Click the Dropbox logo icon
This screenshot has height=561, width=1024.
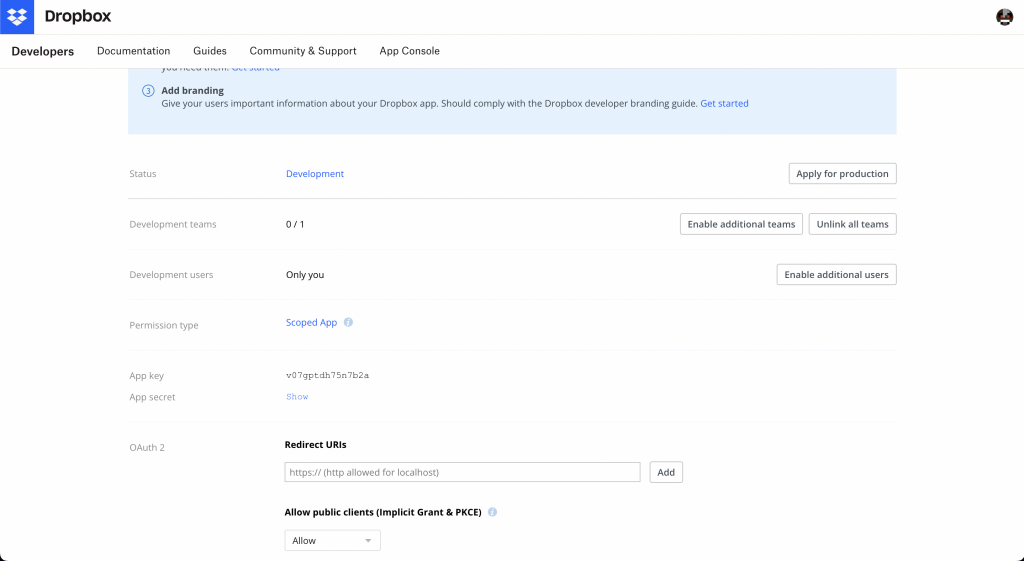pos(17,17)
